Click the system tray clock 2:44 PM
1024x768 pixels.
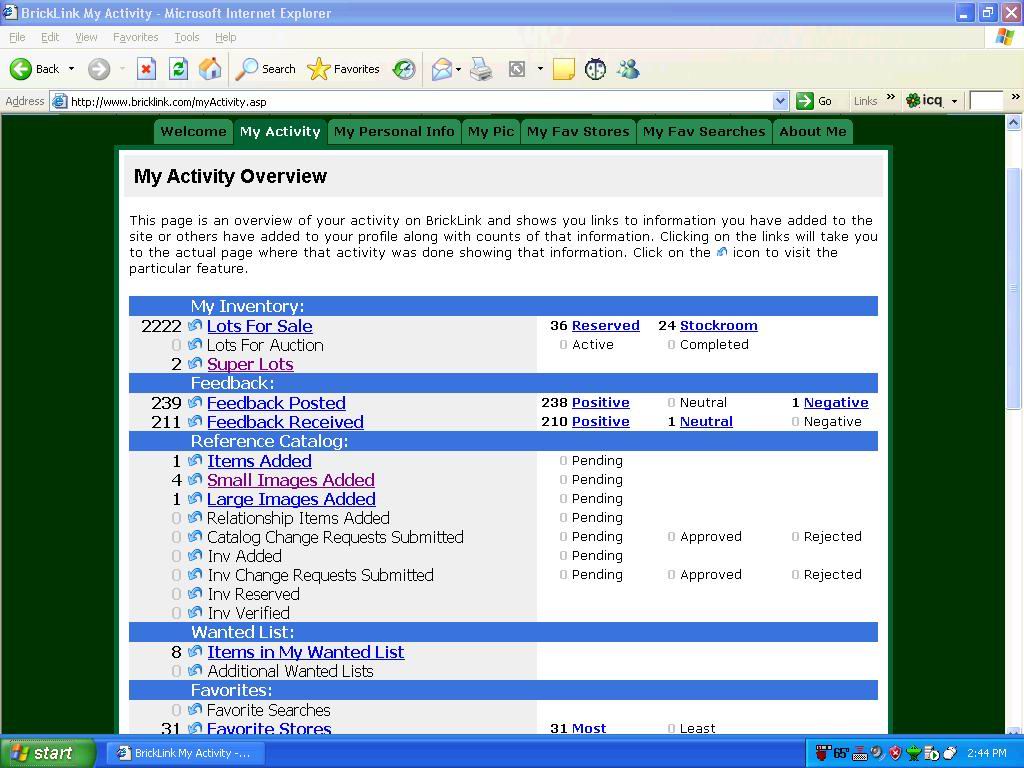[987, 753]
